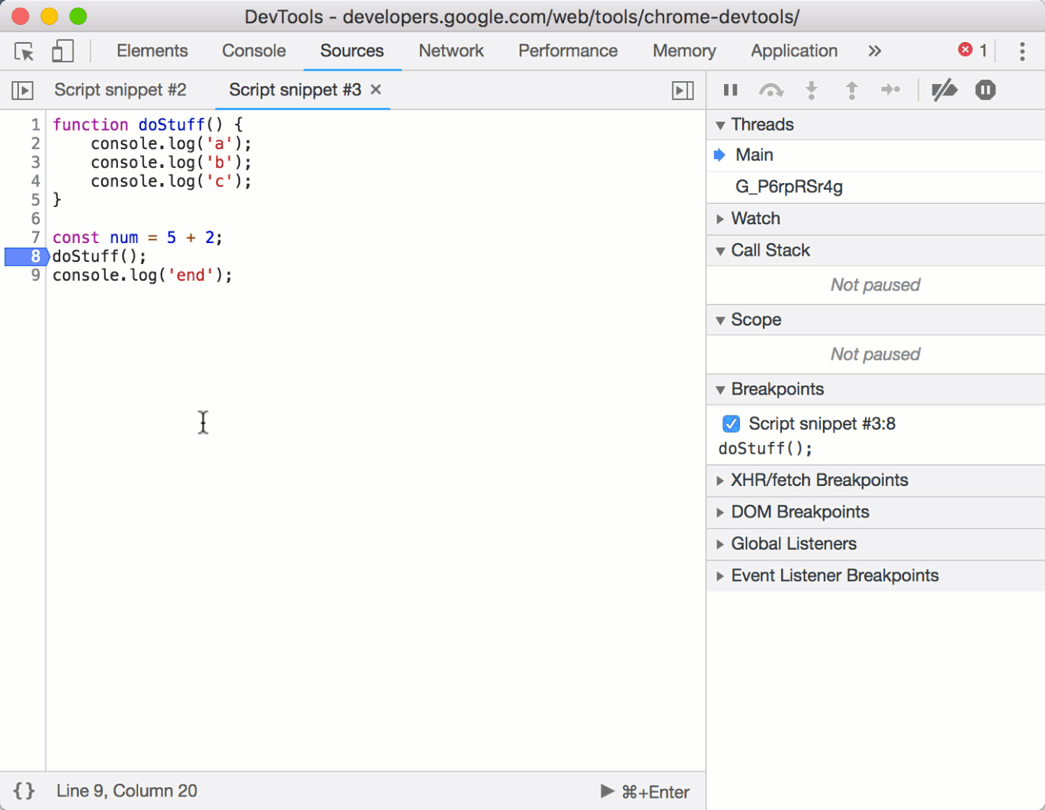Expand XHR/fetch Breakpoints section
This screenshot has width=1045, height=810.
[875, 481]
